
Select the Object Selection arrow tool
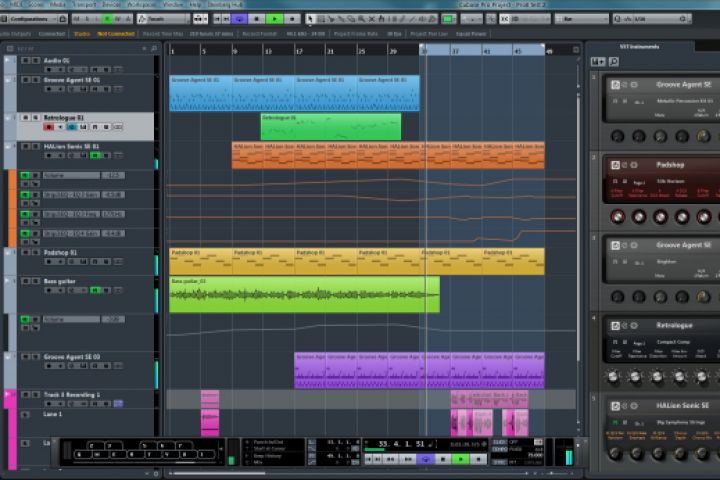click(310, 18)
